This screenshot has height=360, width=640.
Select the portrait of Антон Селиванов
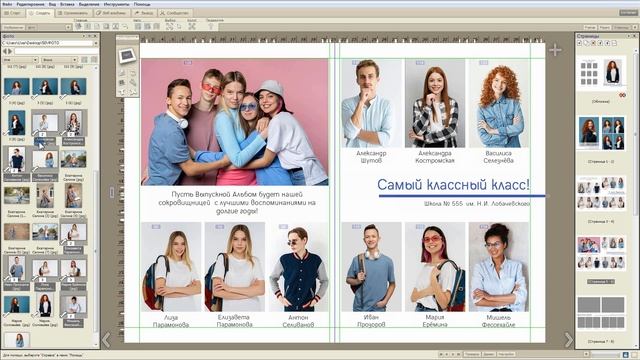298,267
